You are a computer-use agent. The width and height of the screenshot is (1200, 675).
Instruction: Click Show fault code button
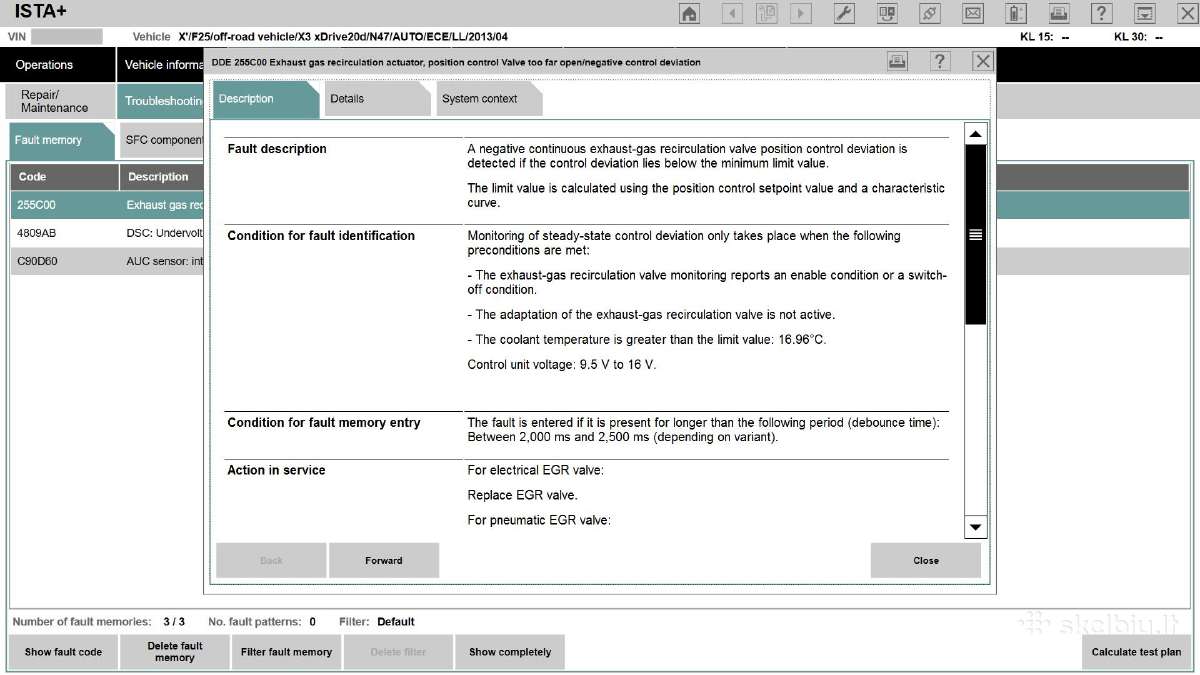(x=63, y=652)
